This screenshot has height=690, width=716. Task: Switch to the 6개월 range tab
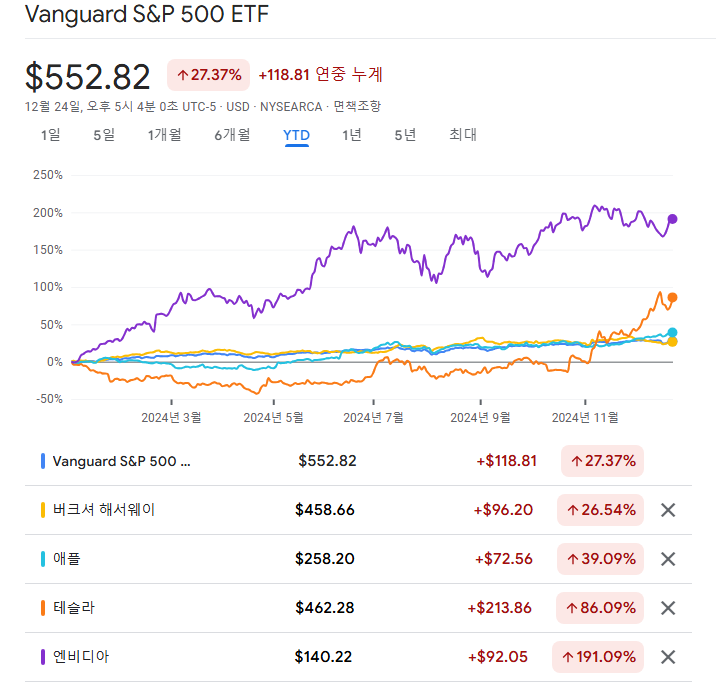pyautogui.click(x=231, y=136)
